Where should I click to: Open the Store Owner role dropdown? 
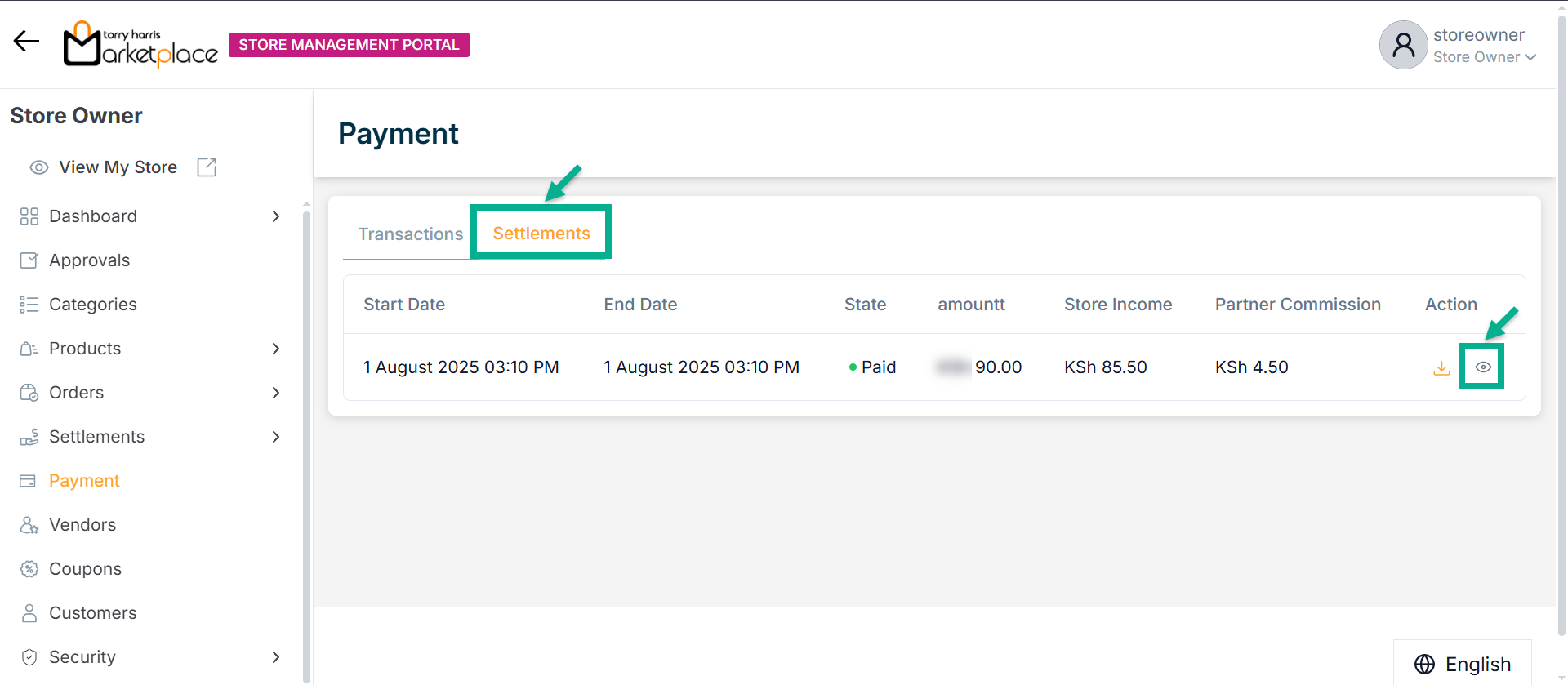[x=1485, y=57]
